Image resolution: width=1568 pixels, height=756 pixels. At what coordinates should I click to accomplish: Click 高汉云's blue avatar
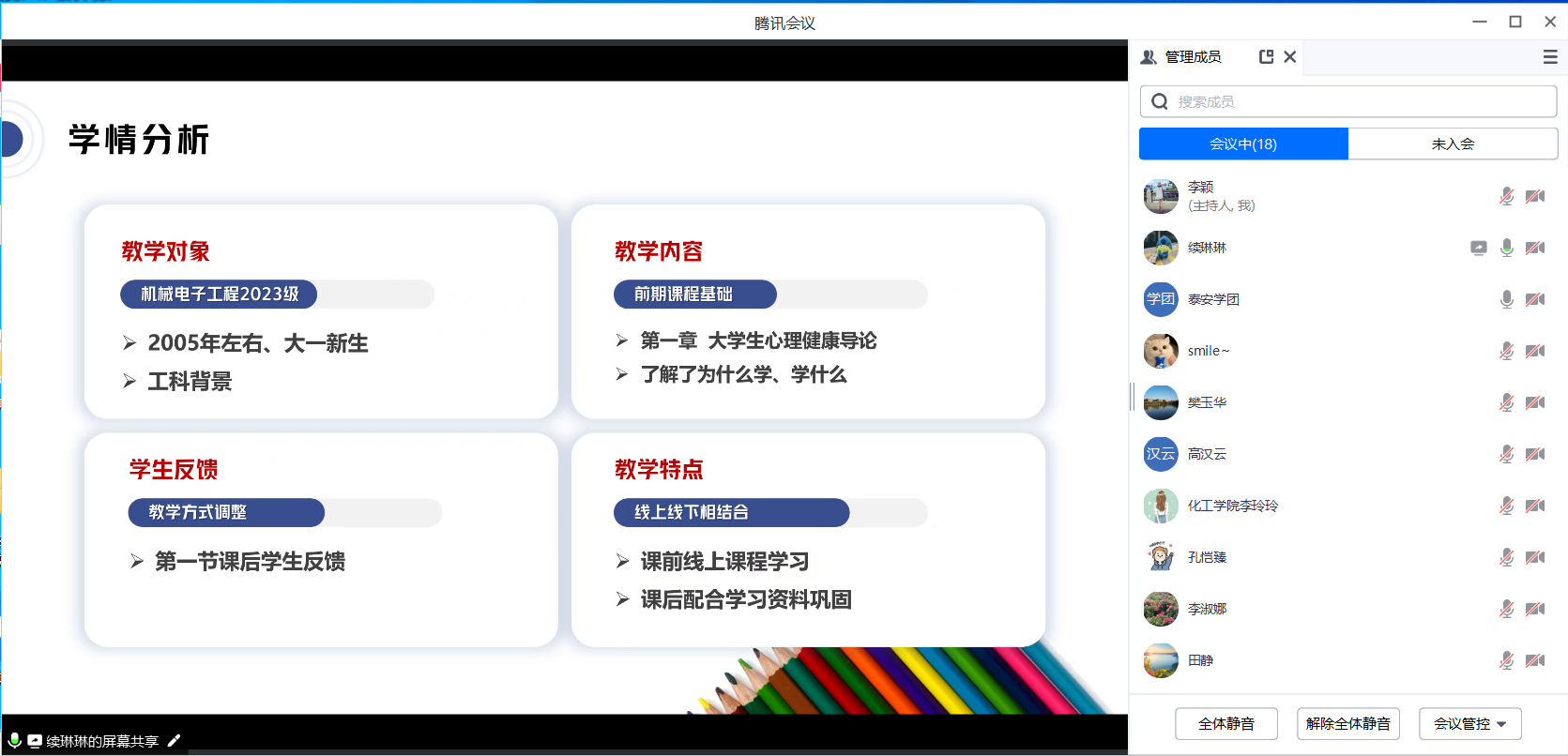coord(1161,454)
